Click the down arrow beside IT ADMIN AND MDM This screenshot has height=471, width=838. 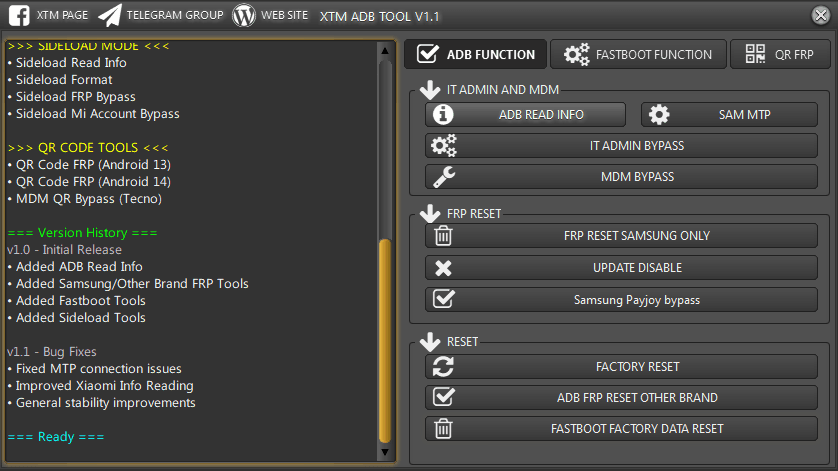tap(430, 90)
